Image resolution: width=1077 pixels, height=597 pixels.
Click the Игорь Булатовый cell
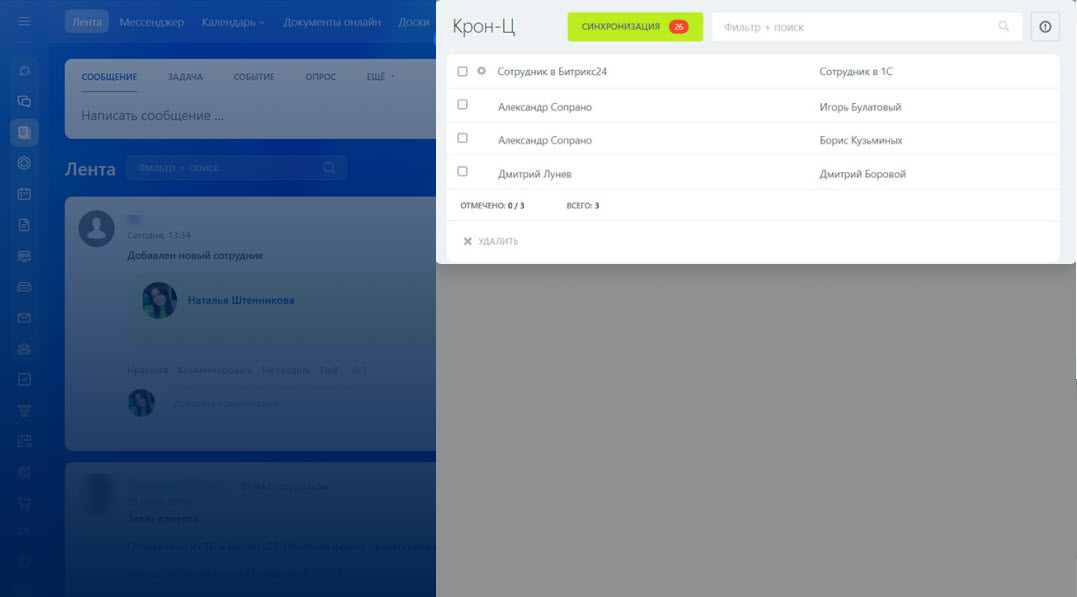(x=860, y=107)
